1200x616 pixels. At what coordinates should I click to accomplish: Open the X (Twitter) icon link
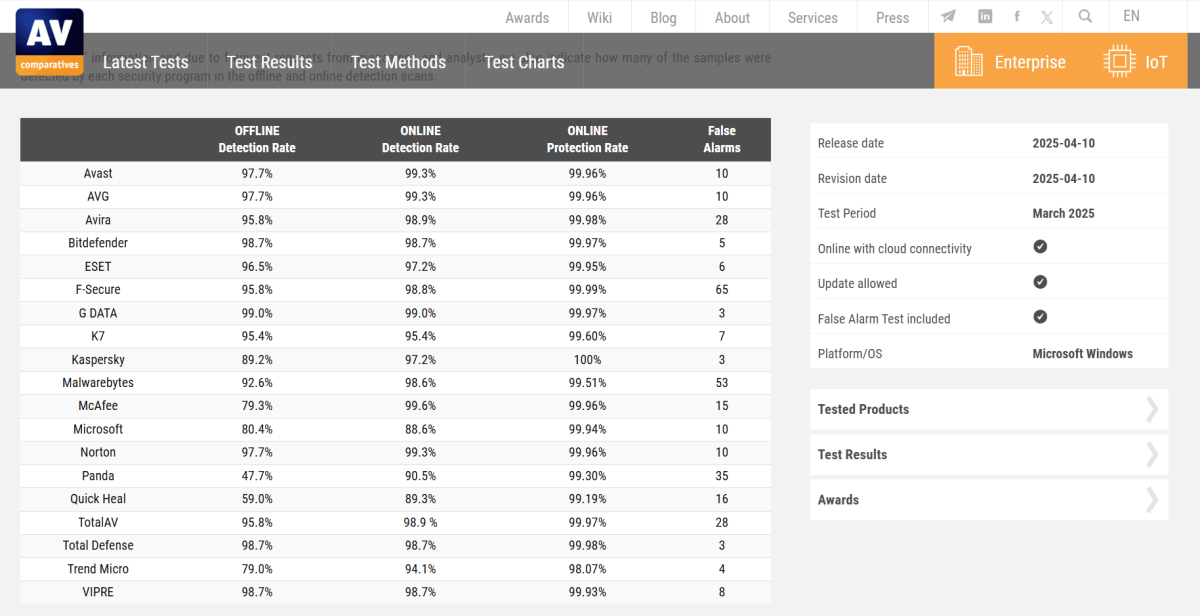tap(1047, 17)
